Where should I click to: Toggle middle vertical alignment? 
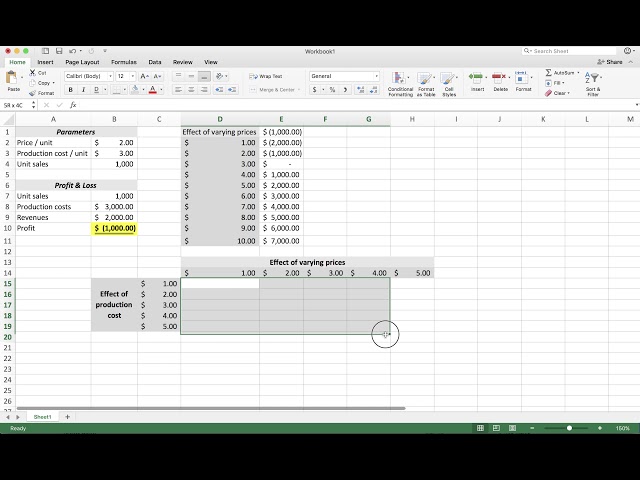(x=191, y=76)
